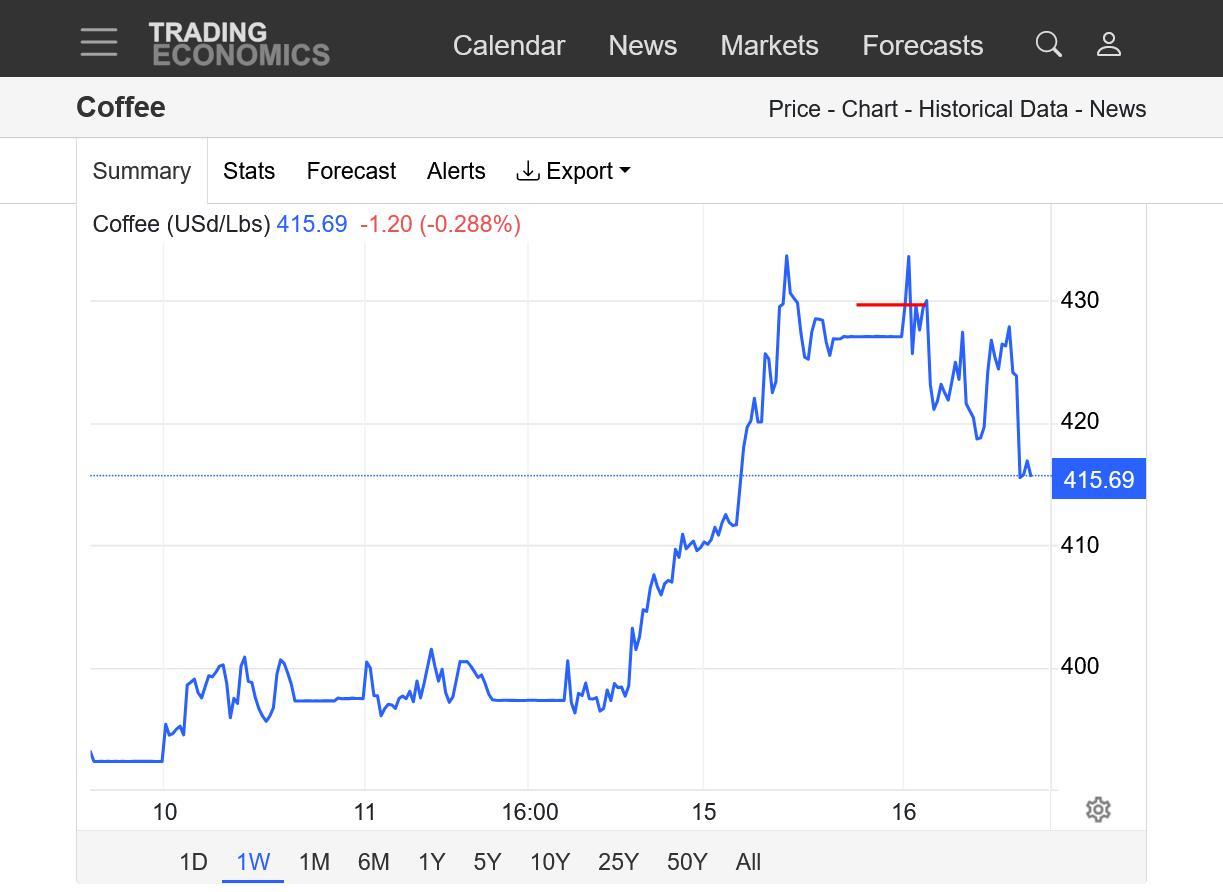Screen dimensions: 1223x892
Task: Open the Alerts tab
Action: (x=456, y=171)
